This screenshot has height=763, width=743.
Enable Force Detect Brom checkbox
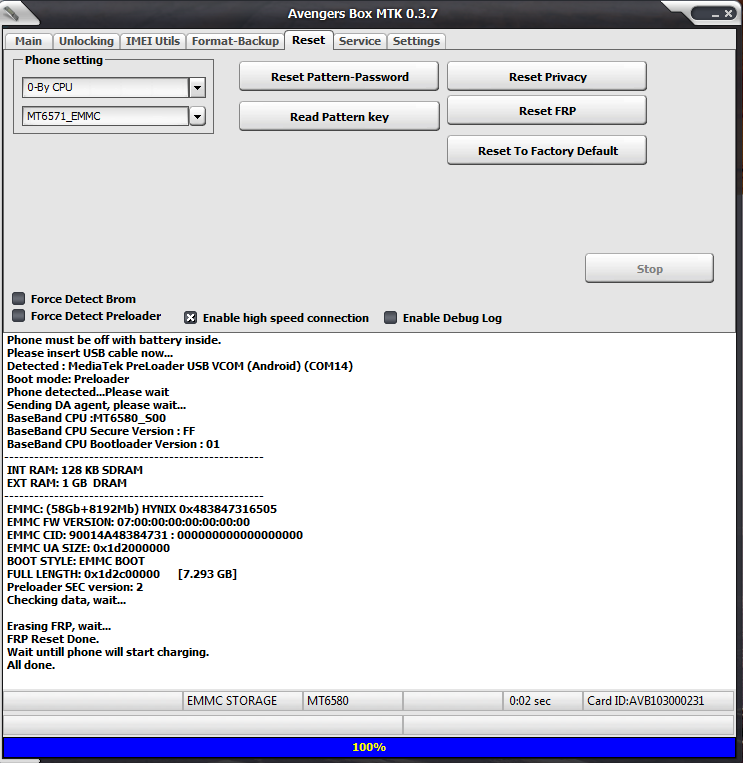pyautogui.click(x=18, y=298)
